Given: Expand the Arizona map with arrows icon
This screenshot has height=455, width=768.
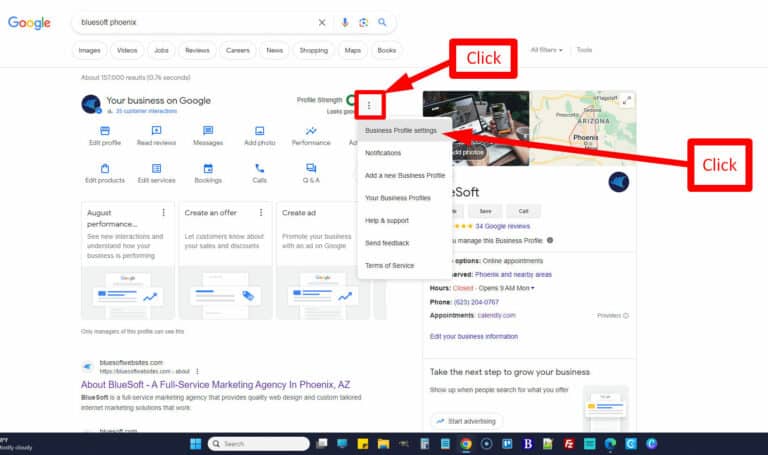Looking at the screenshot, I should coord(626,100).
